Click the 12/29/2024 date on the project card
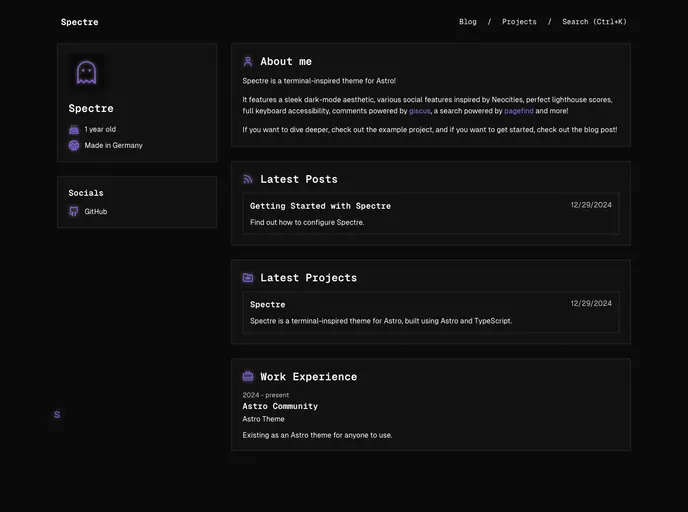The image size is (688, 512). [591, 303]
